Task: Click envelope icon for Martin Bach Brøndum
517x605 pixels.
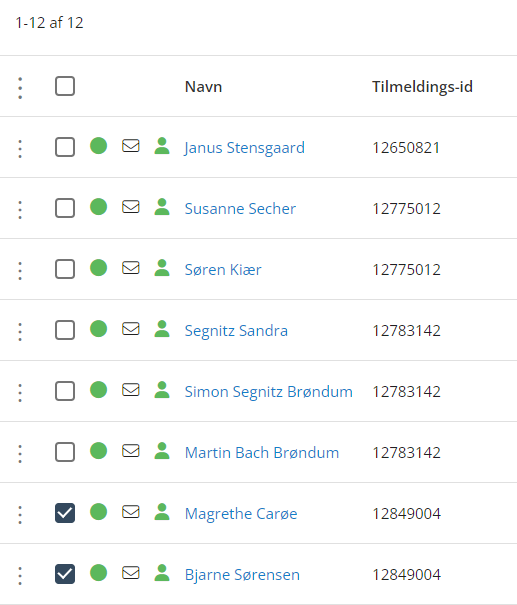Action: pyautogui.click(x=131, y=451)
